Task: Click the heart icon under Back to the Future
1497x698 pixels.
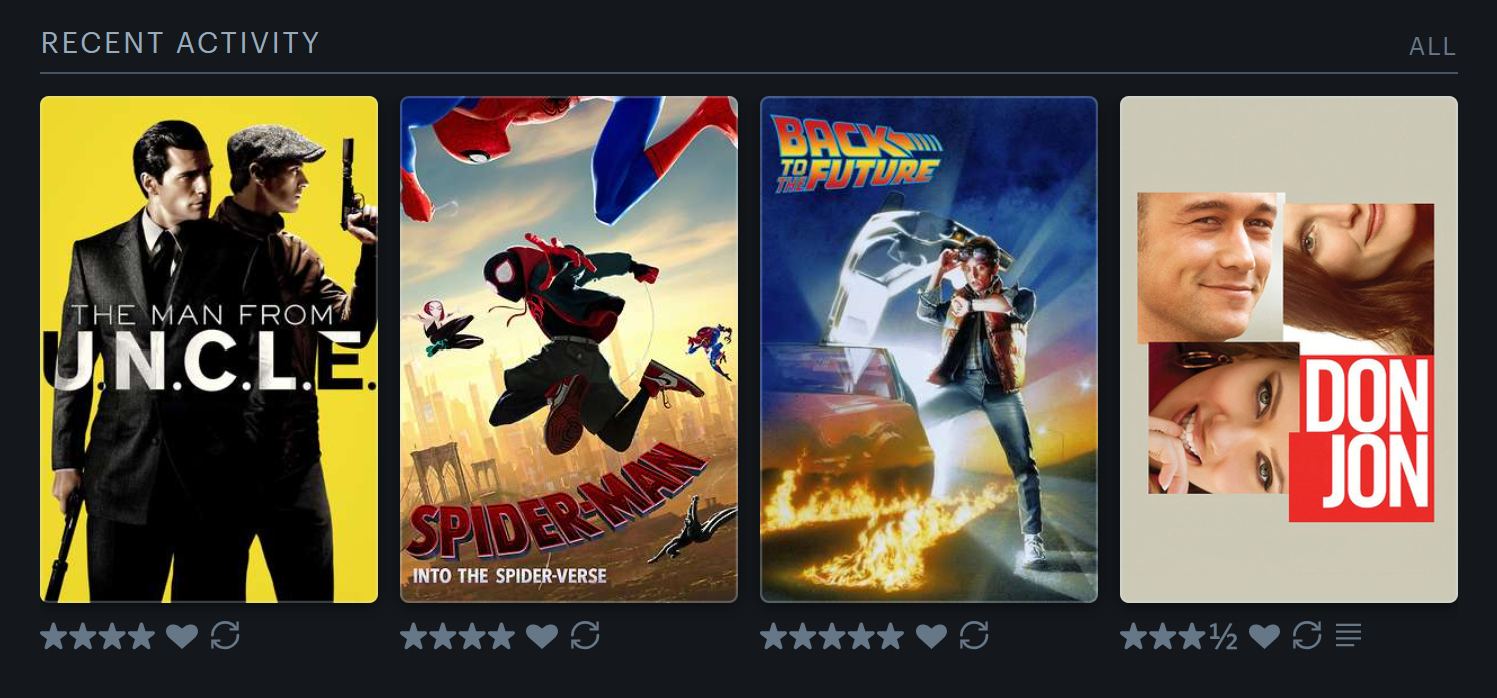Action: click(x=931, y=636)
